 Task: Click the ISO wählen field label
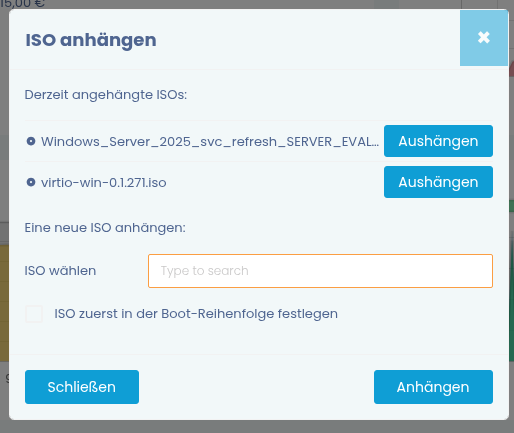[x=60, y=271]
